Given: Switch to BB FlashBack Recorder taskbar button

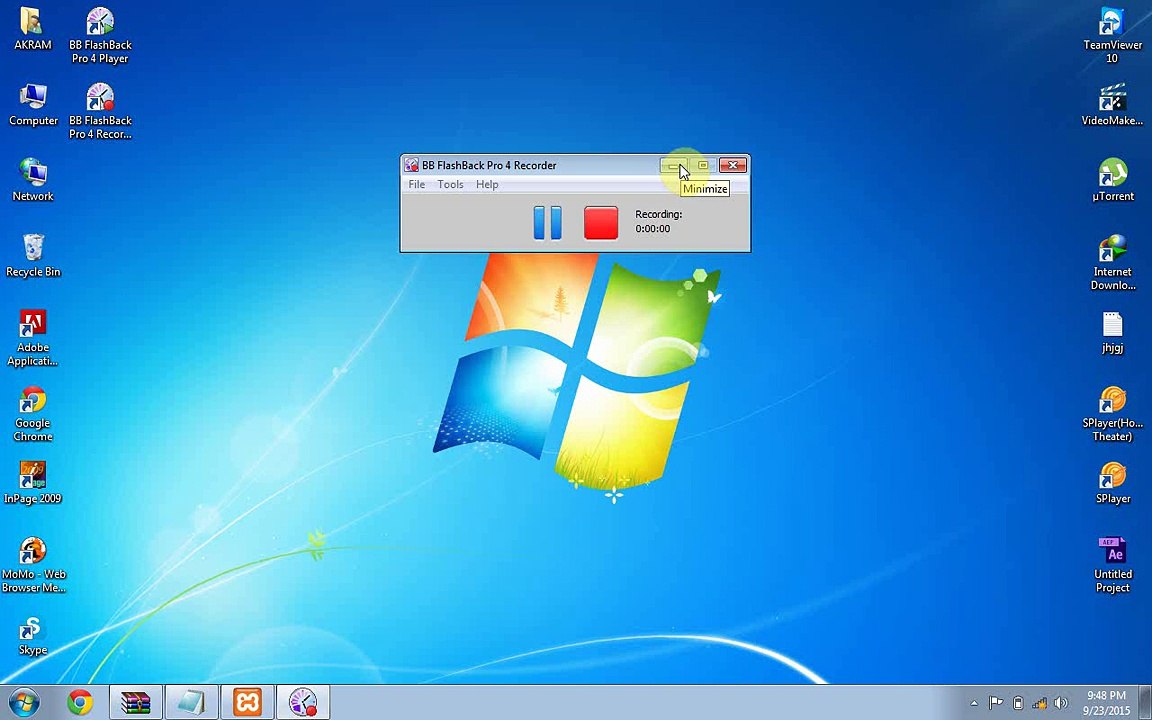Looking at the screenshot, I should [x=303, y=702].
